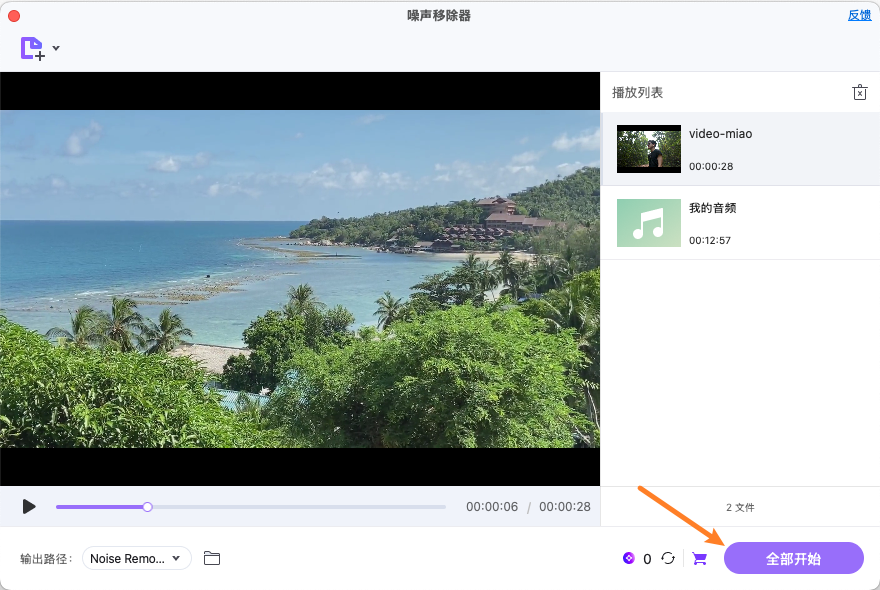Clear the playlist using the trash icon
Screen dimensions: 880x590
[x=859, y=91]
